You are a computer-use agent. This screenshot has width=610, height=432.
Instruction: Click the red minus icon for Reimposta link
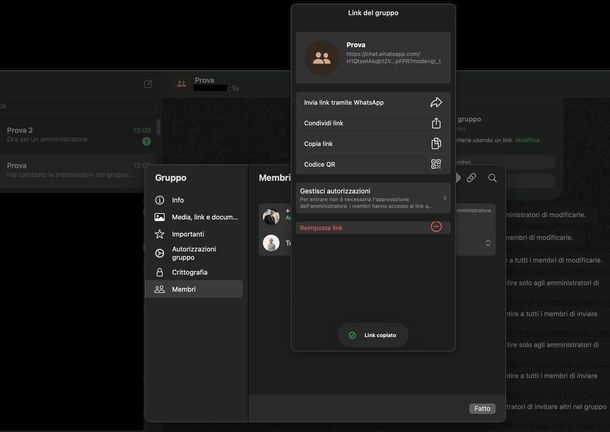pos(436,227)
